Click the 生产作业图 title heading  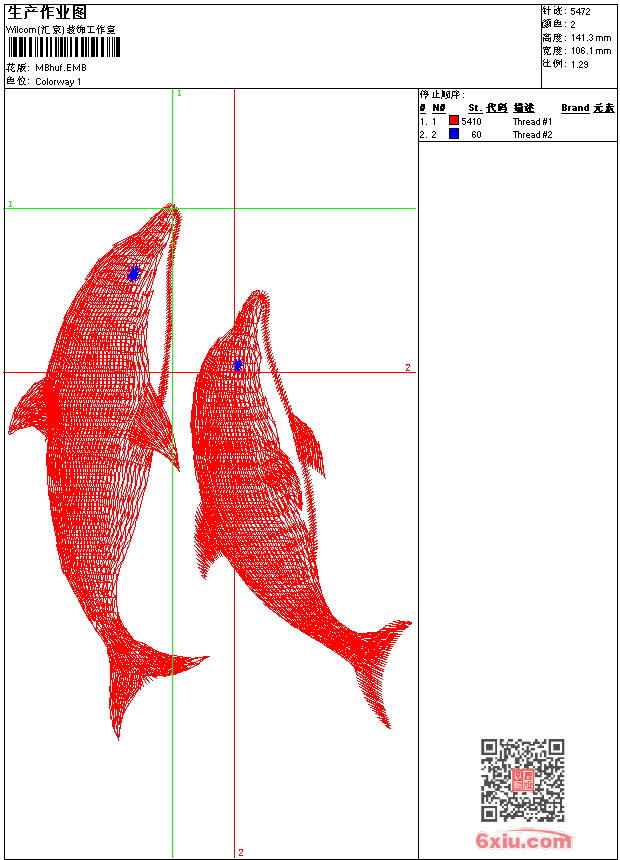pyautogui.click(x=46, y=12)
